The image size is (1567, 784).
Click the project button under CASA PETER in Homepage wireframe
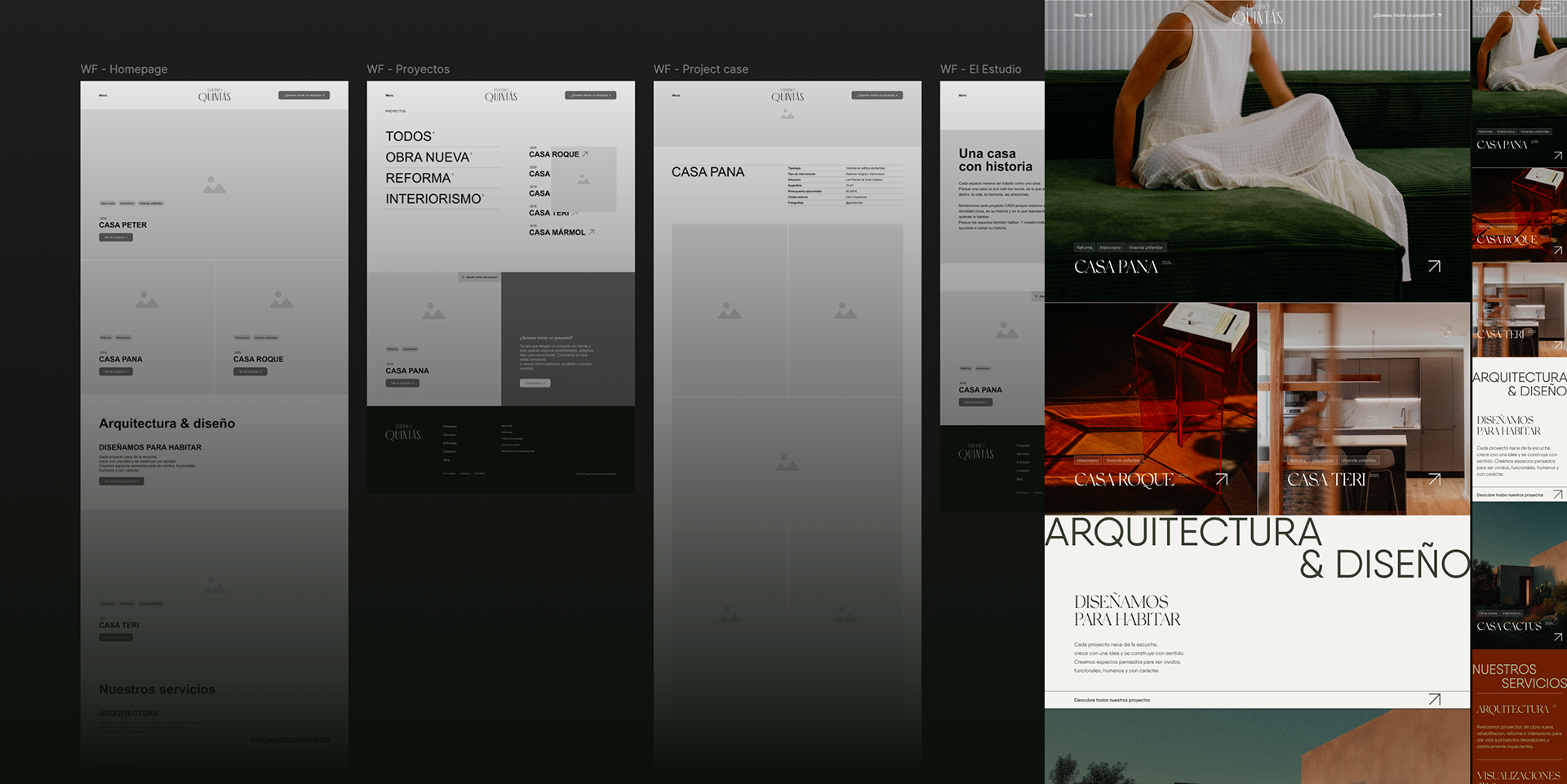(x=116, y=237)
